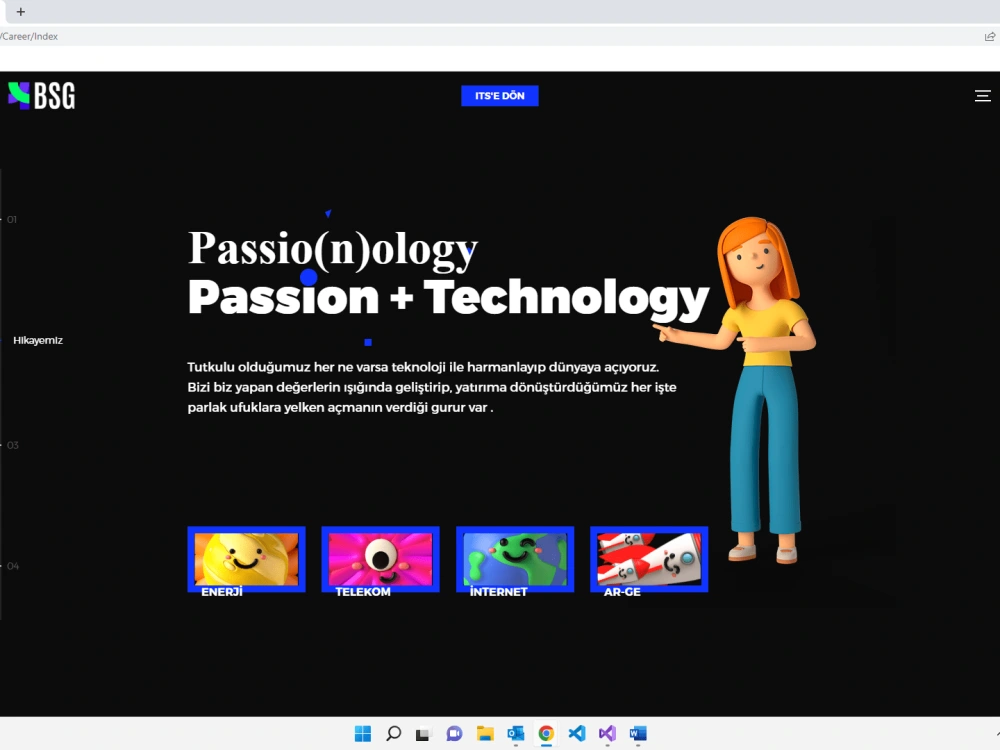Open Visual Studio from taskbar
The height and width of the screenshot is (750, 1000).
[607, 733]
